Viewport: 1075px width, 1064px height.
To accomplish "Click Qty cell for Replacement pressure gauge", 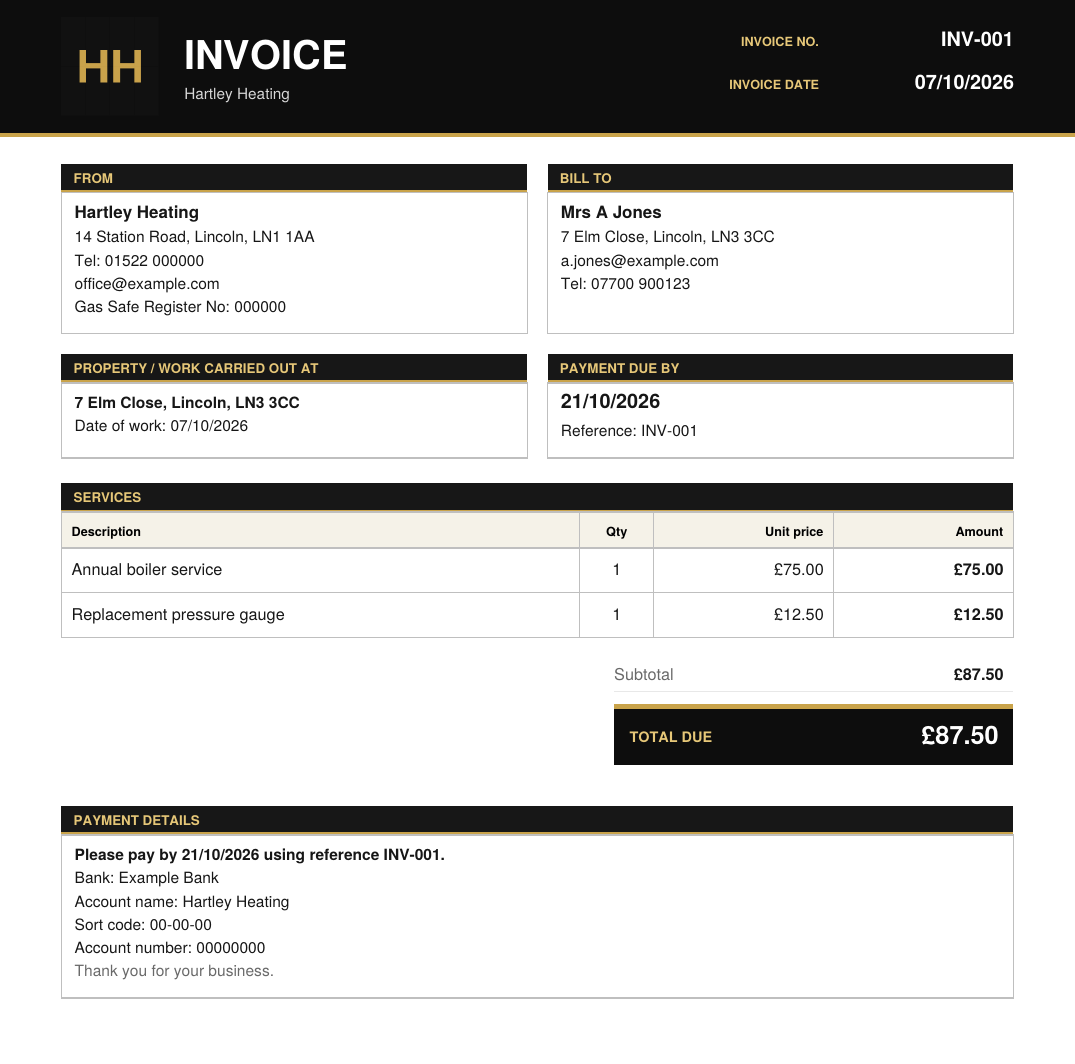I will click(x=616, y=615).
